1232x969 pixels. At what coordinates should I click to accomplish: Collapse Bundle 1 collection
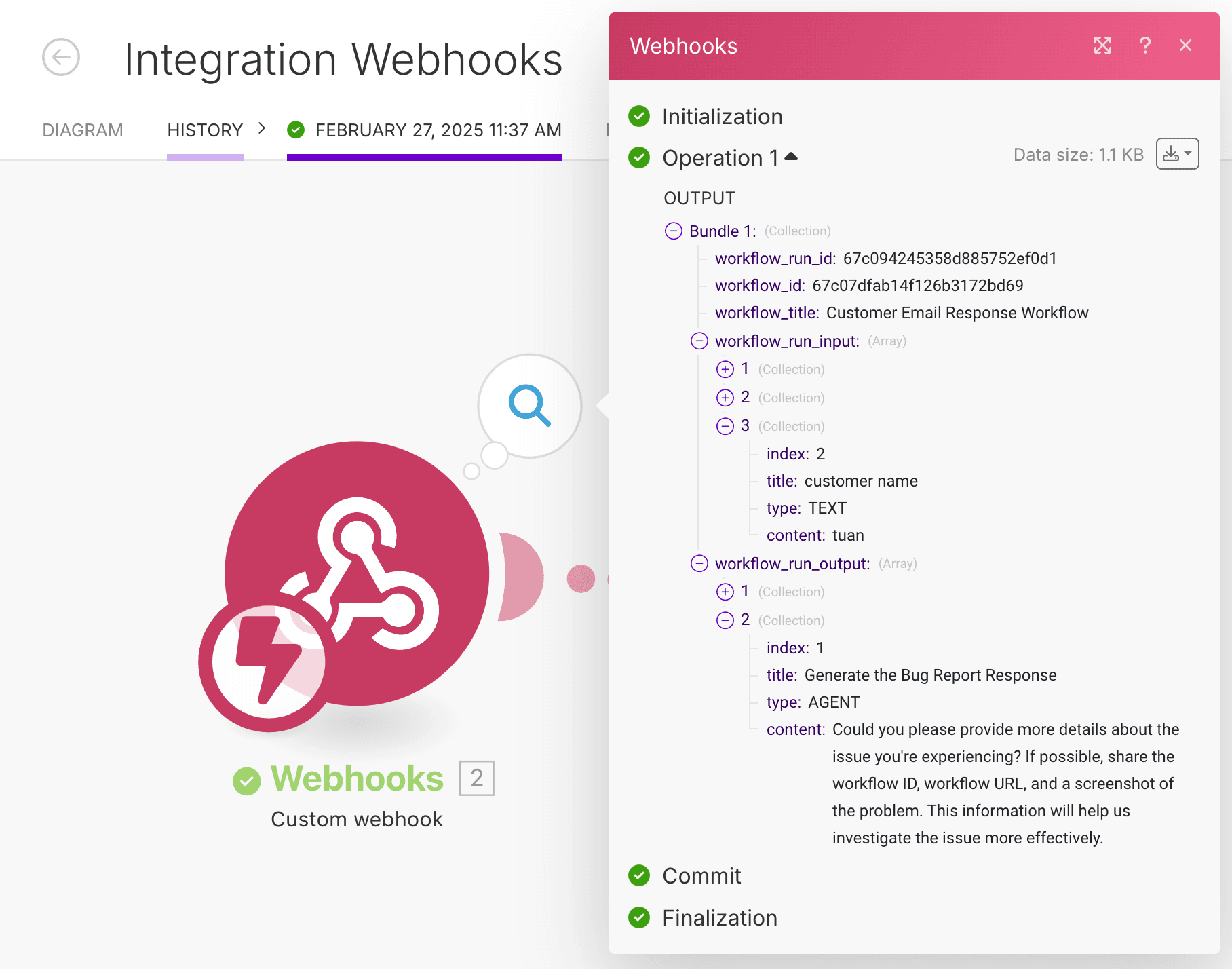[x=673, y=231]
